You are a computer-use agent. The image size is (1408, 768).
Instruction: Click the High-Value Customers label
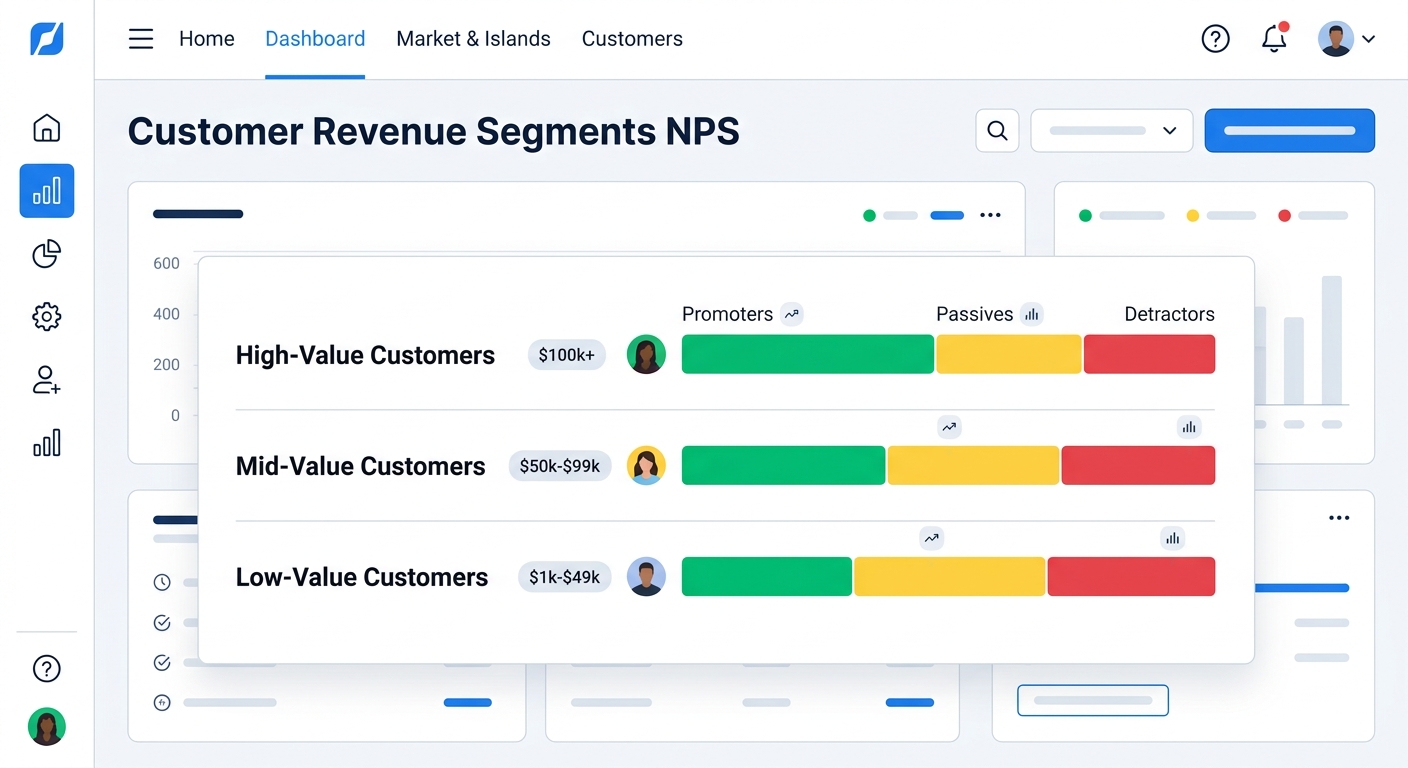pyautogui.click(x=365, y=355)
